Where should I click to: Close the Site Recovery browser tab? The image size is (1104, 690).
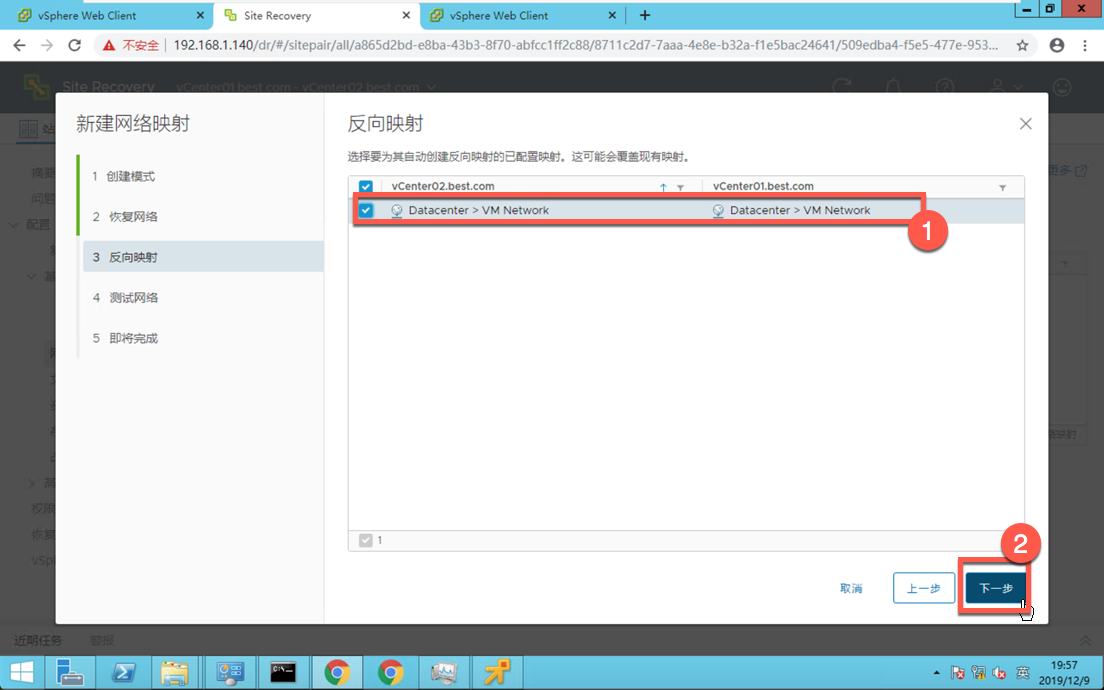coord(406,15)
